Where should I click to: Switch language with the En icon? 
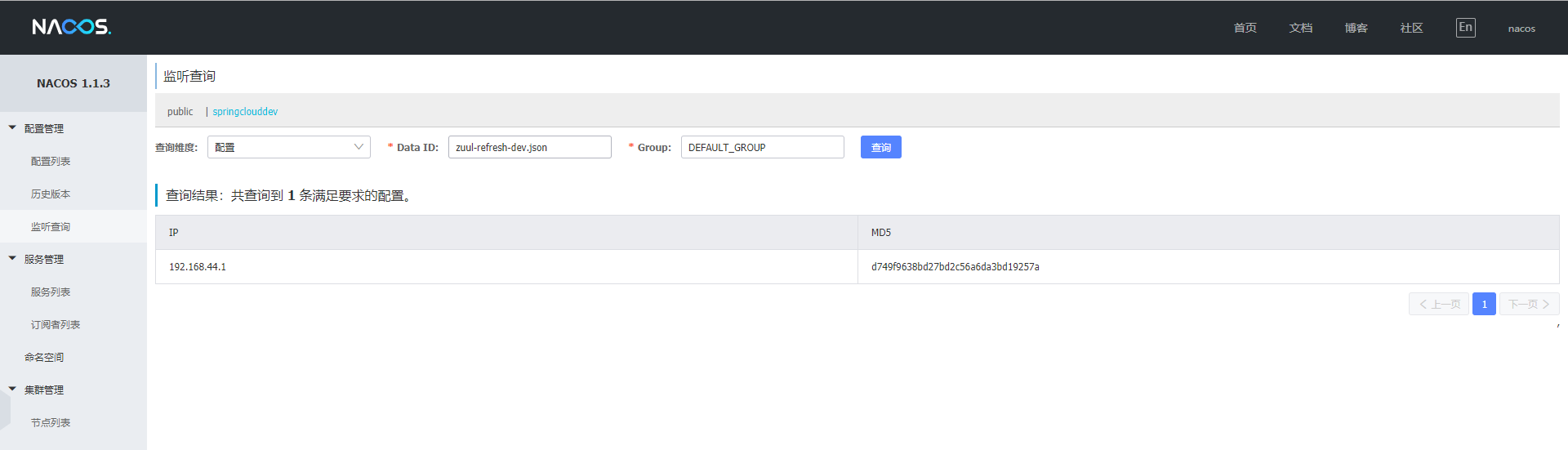[x=1465, y=28]
